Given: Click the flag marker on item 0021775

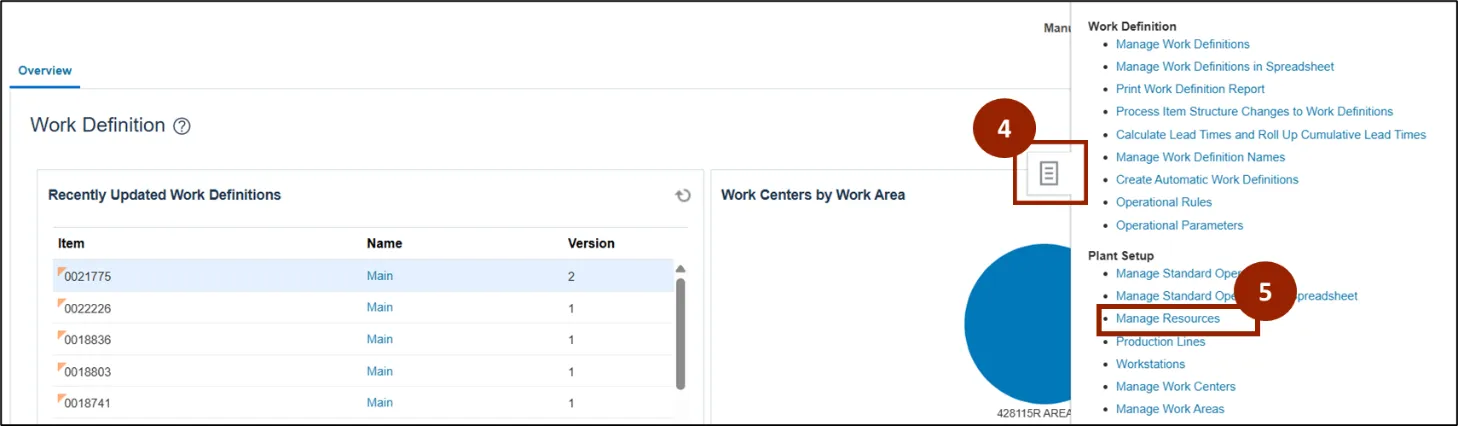Looking at the screenshot, I should click(x=60, y=271).
